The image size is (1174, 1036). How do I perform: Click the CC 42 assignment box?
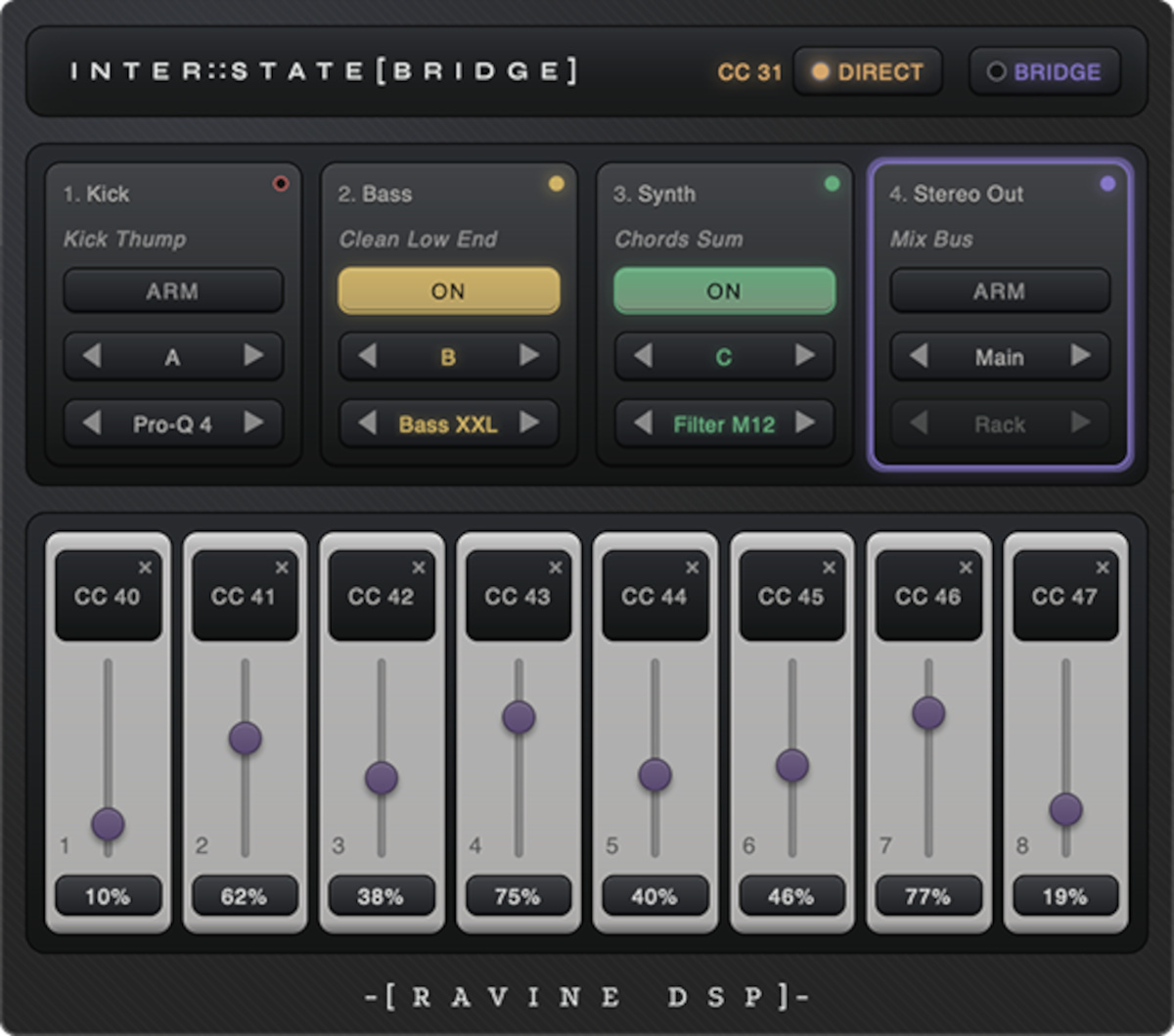[382, 596]
